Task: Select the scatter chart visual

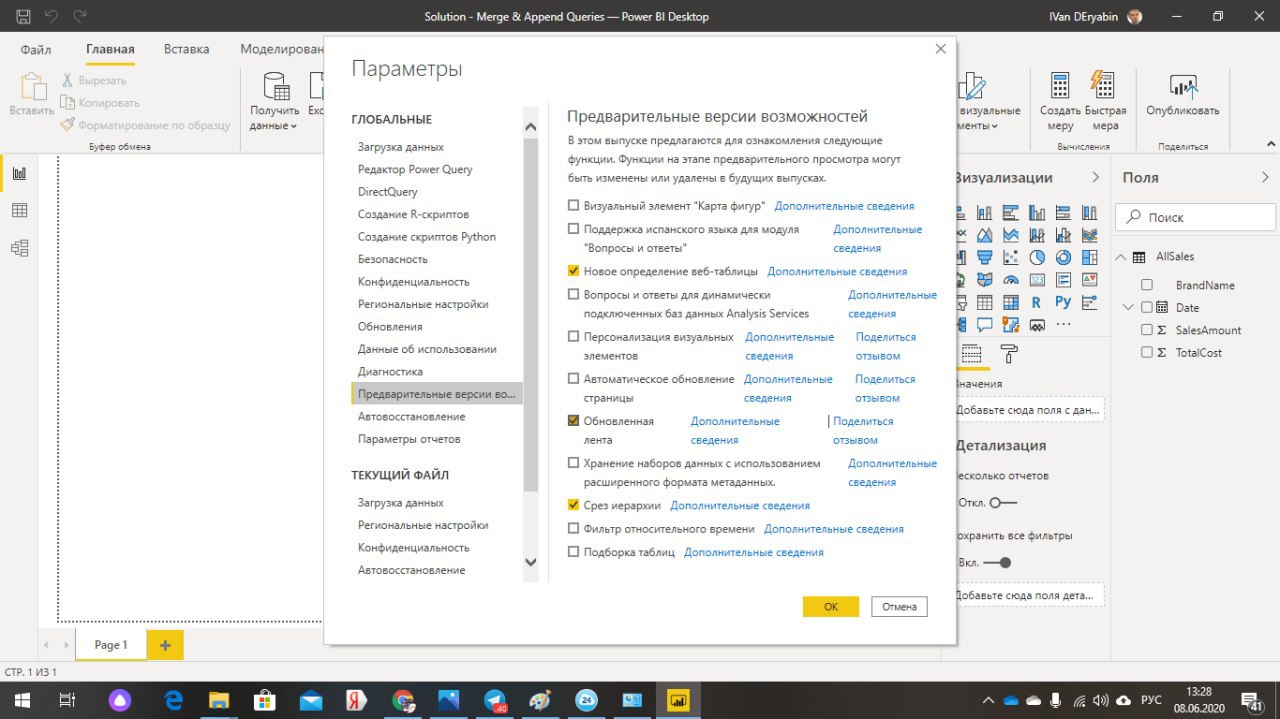Action: tap(1011, 257)
